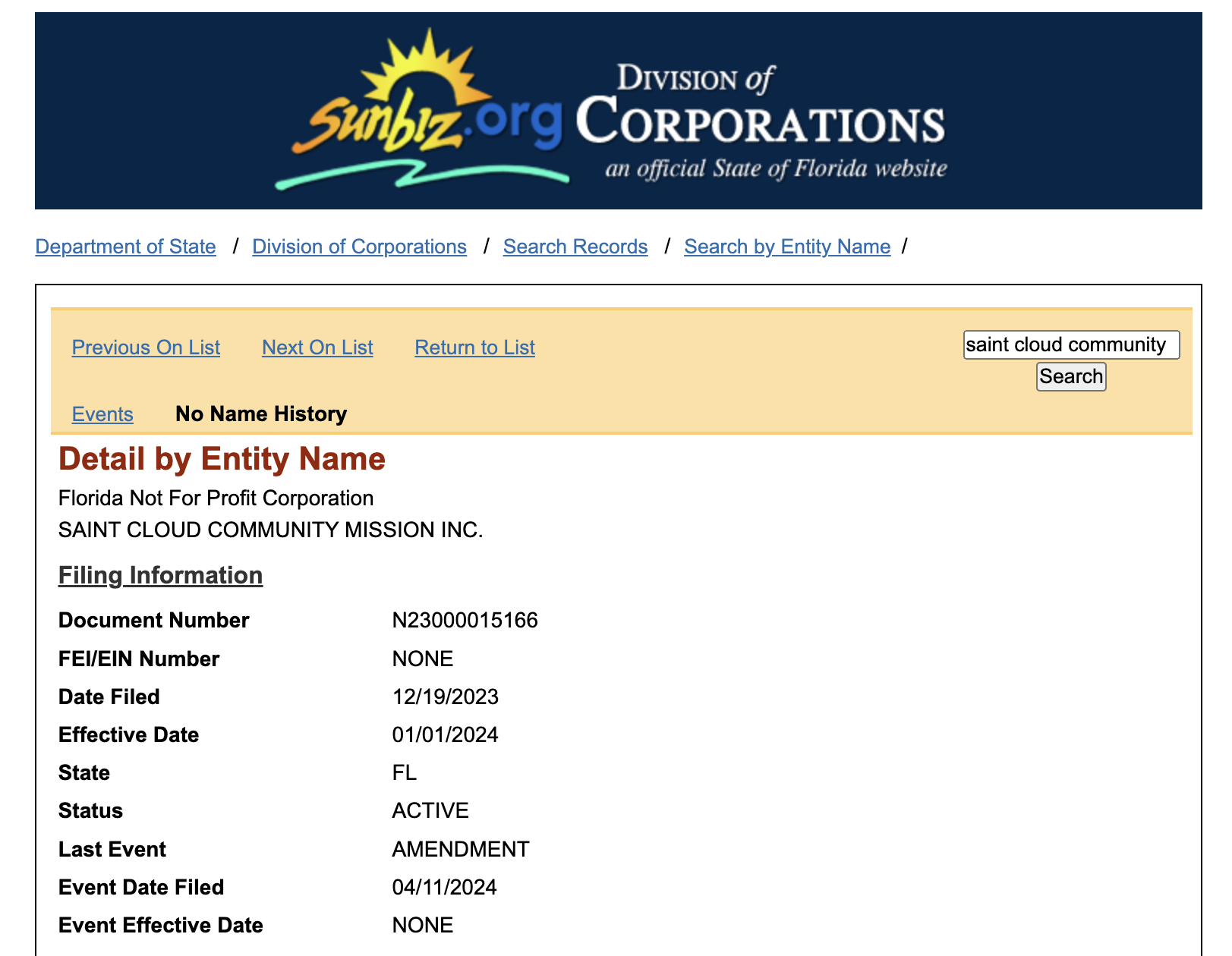Click Return to List link
Image resolution: width=1232 pixels, height=956 pixels.
474,347
